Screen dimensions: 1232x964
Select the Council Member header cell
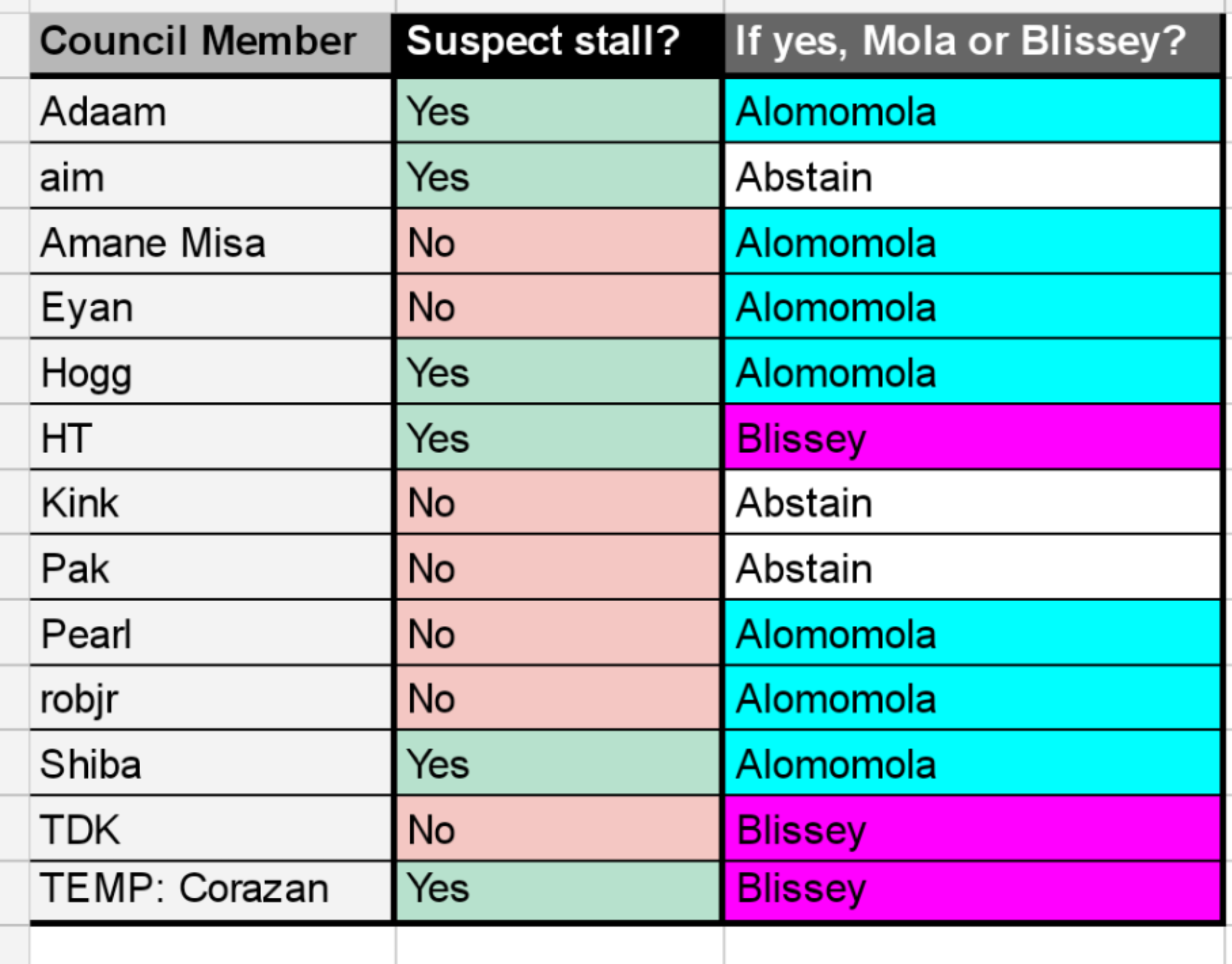tap(211, 43)
